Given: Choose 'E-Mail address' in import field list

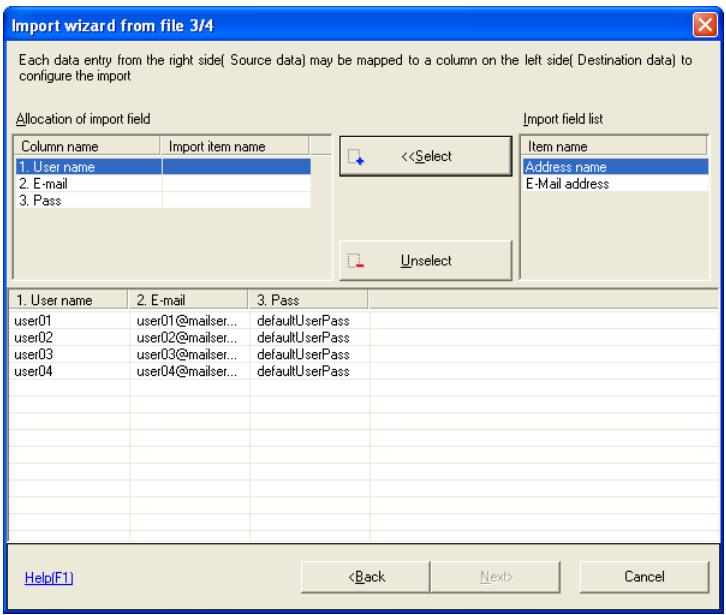Looking at the screenshot, I should click(x=615, y=183).
